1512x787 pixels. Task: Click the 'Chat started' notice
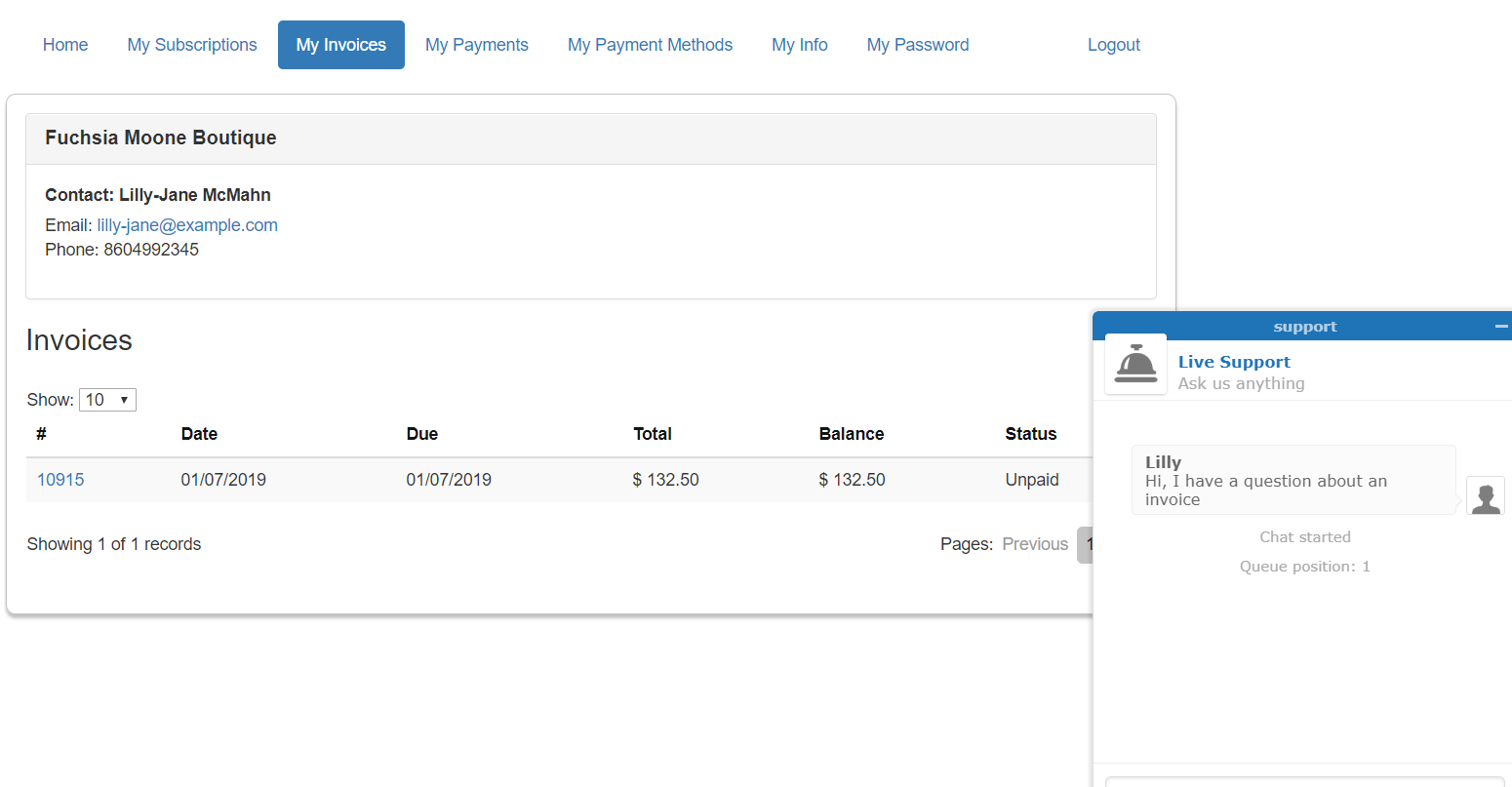1305,537
